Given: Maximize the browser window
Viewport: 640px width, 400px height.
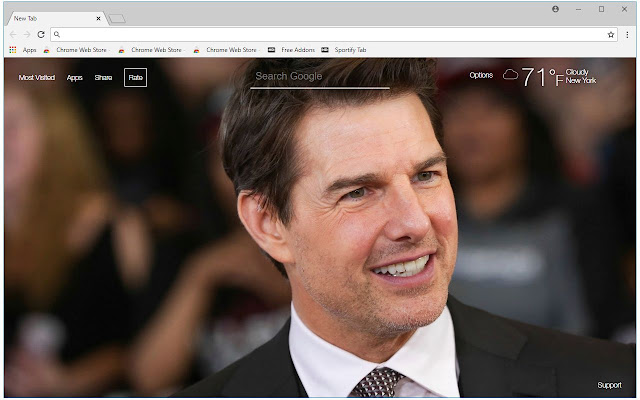Looking at the screenshot, I should (601, 9).
